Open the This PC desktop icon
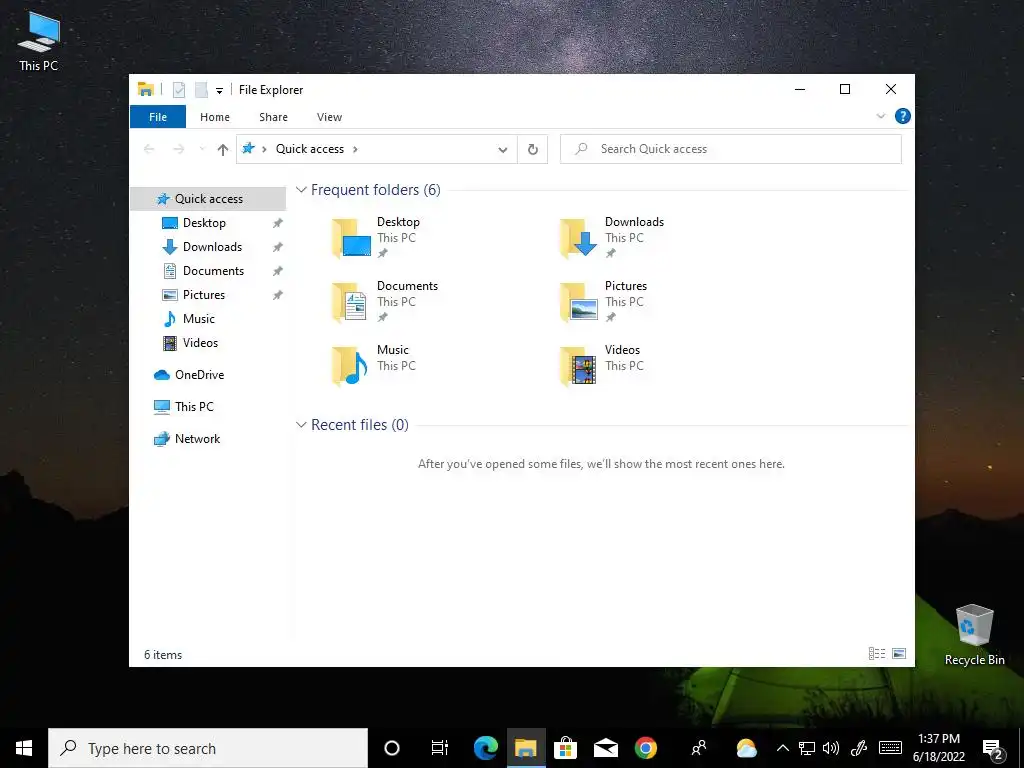 [x=39, y=40]
